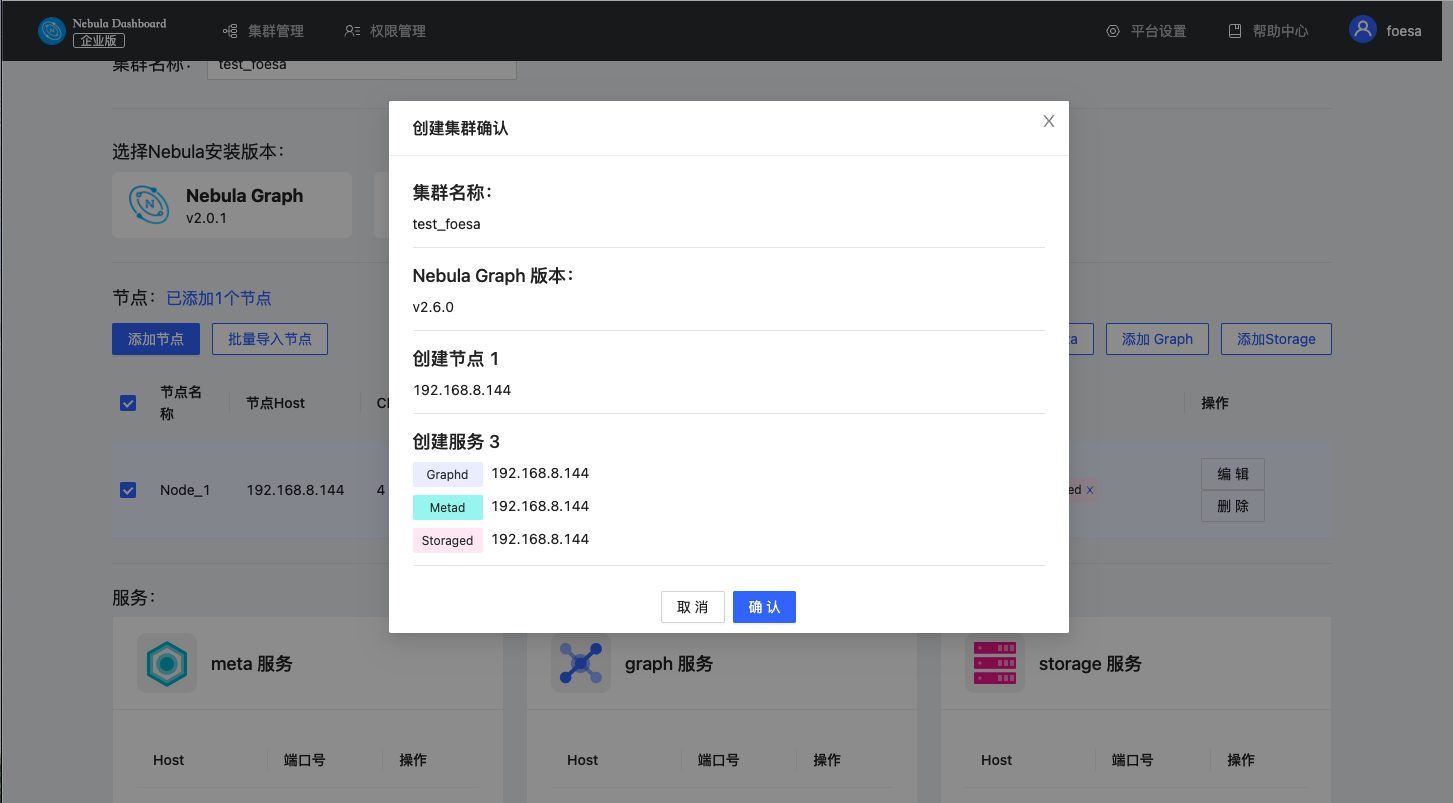1453x803 pixels.
Task: Click the 添加节点 button
Action: (156, 339)
